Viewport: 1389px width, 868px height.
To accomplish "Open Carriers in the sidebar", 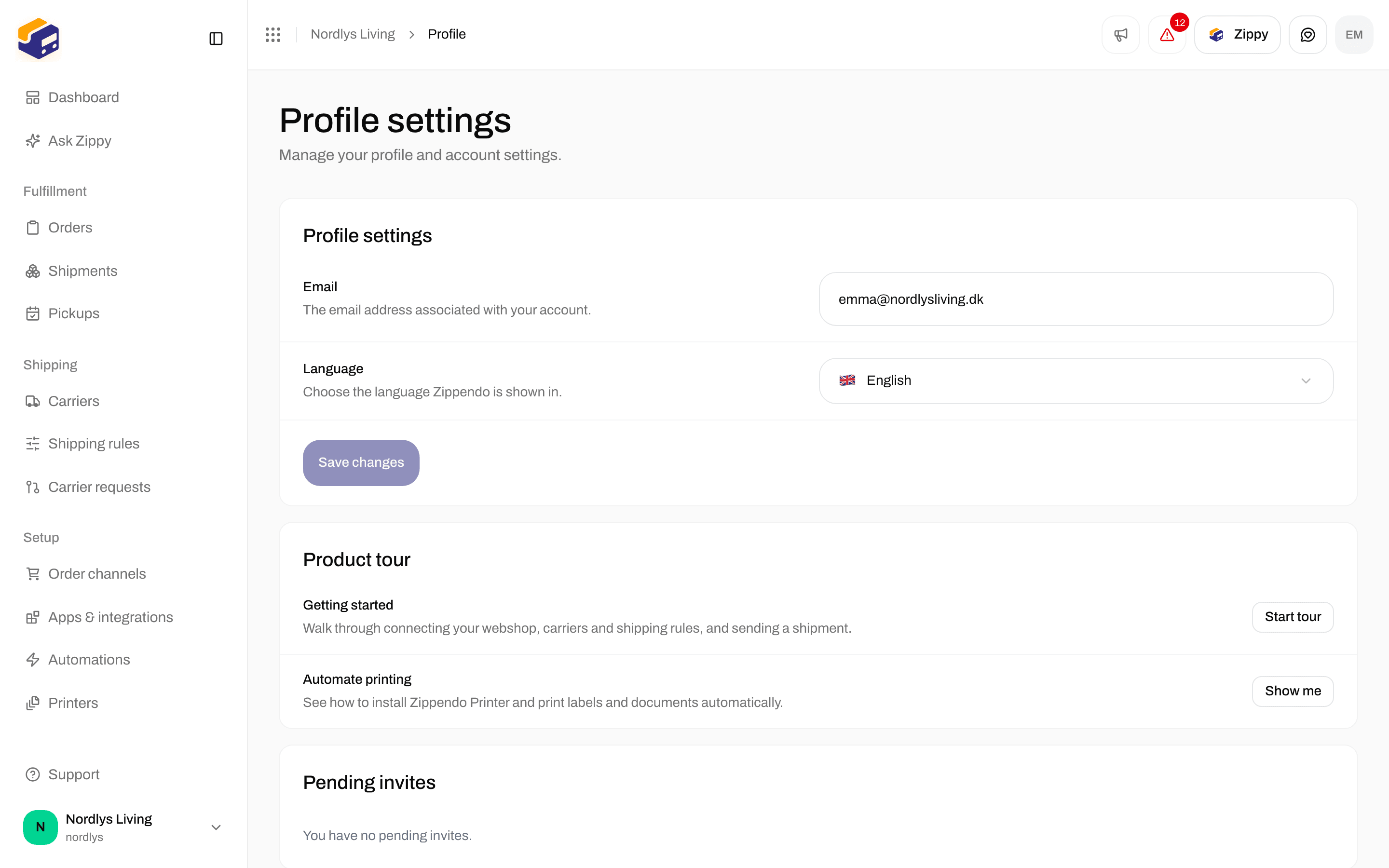I will click(73, 401).
